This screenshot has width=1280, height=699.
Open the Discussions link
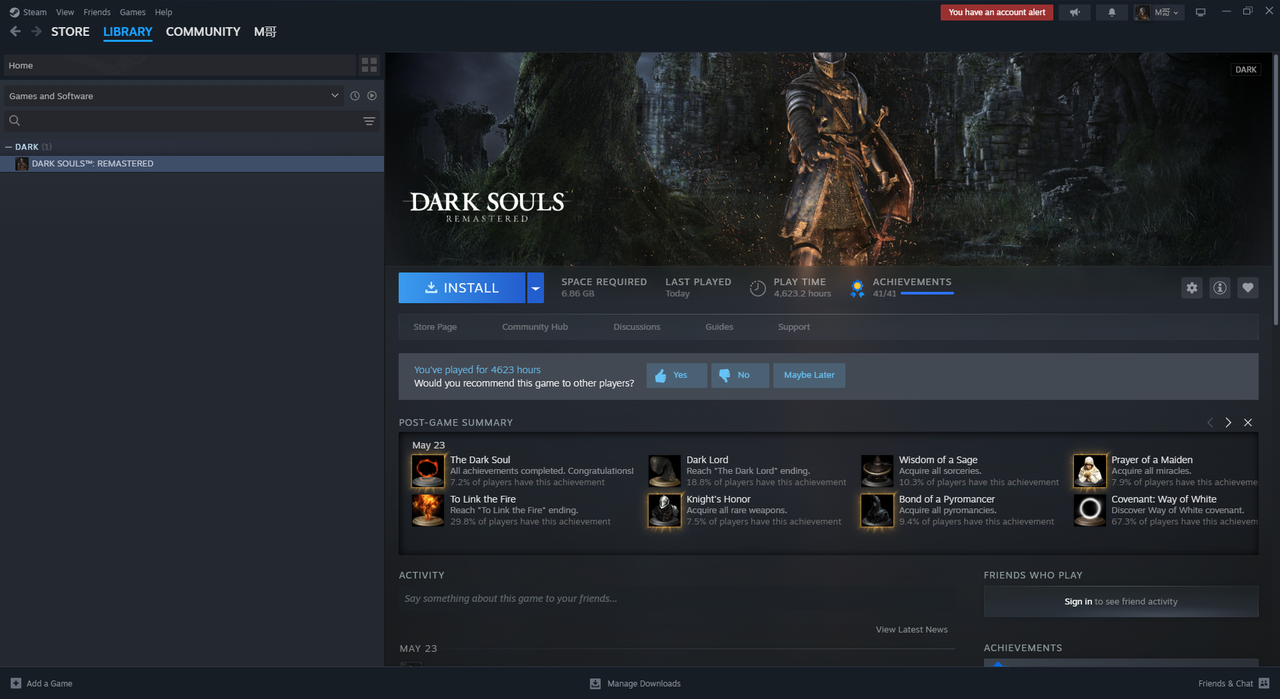[637, 327]
